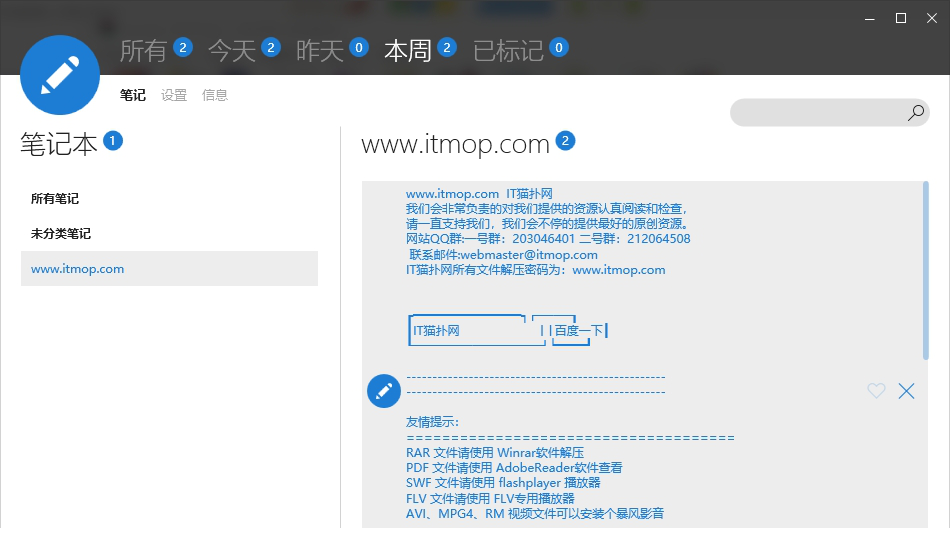Click the magnifier search icon
Viewport: 950px width, 549px height.
tap(915, 113)
